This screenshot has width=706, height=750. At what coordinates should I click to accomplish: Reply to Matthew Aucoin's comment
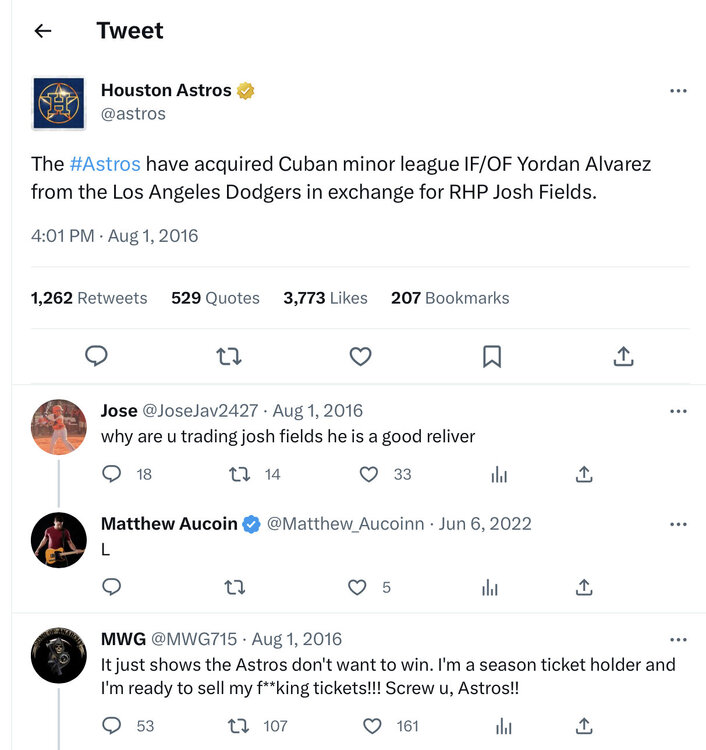[x=112, y=587]
